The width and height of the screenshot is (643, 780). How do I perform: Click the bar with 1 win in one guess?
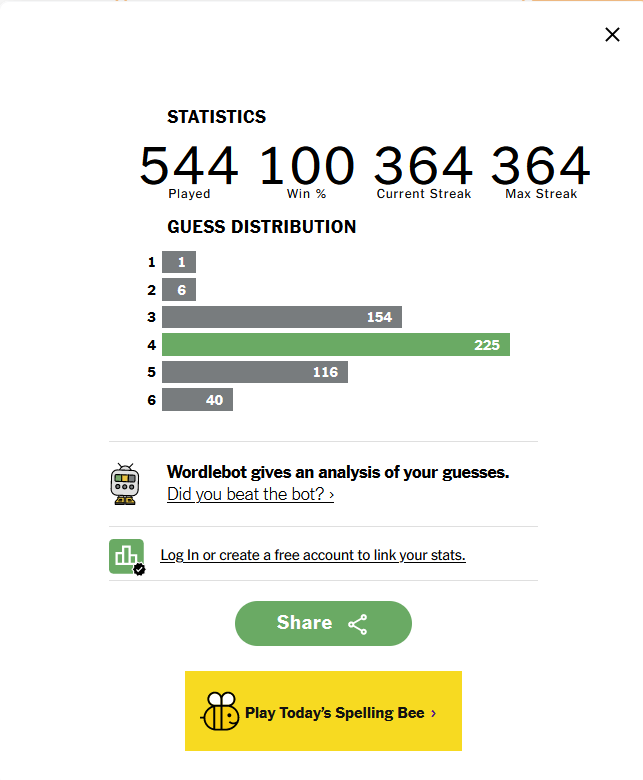point(179,262)
